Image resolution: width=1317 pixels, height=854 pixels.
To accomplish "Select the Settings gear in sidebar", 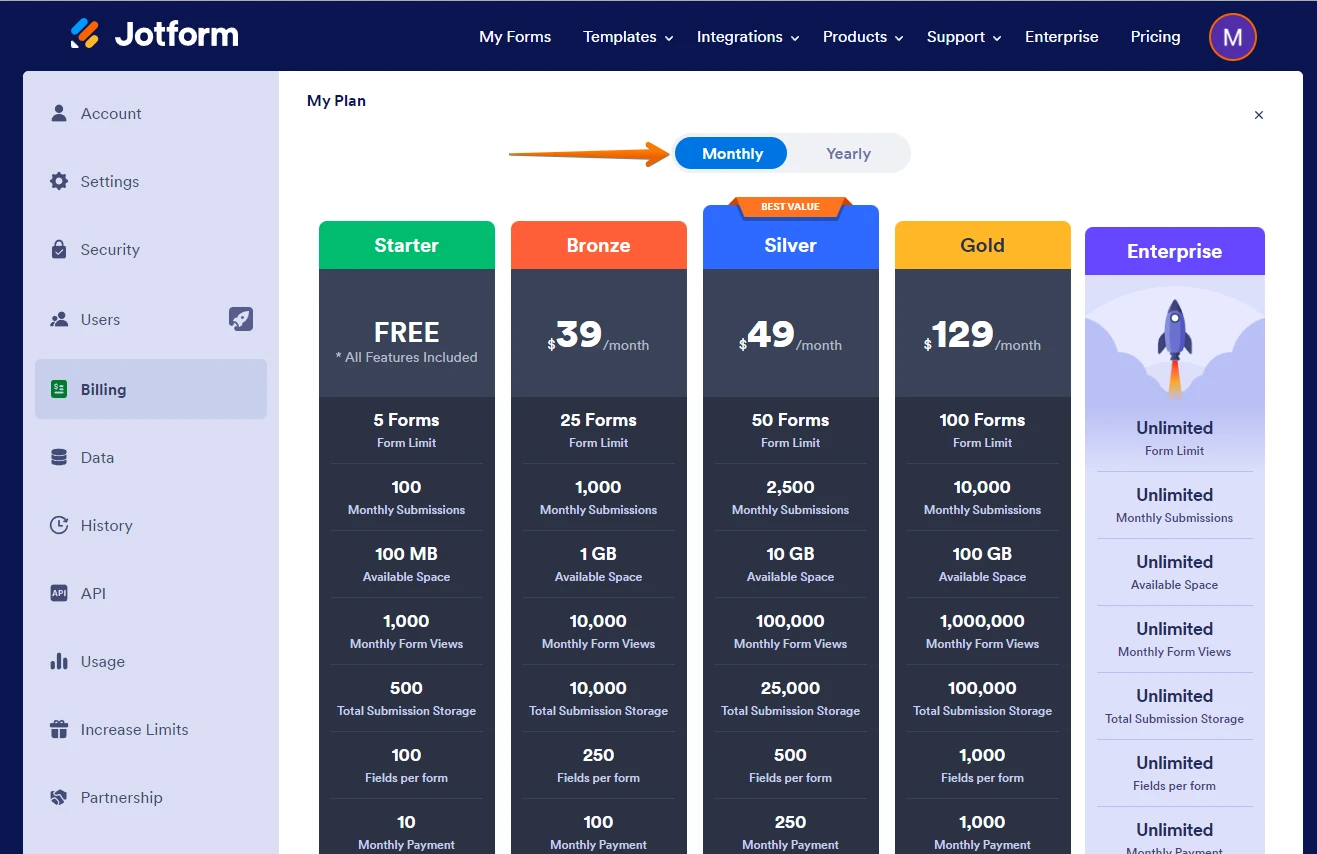I will [x=108, y=181].
